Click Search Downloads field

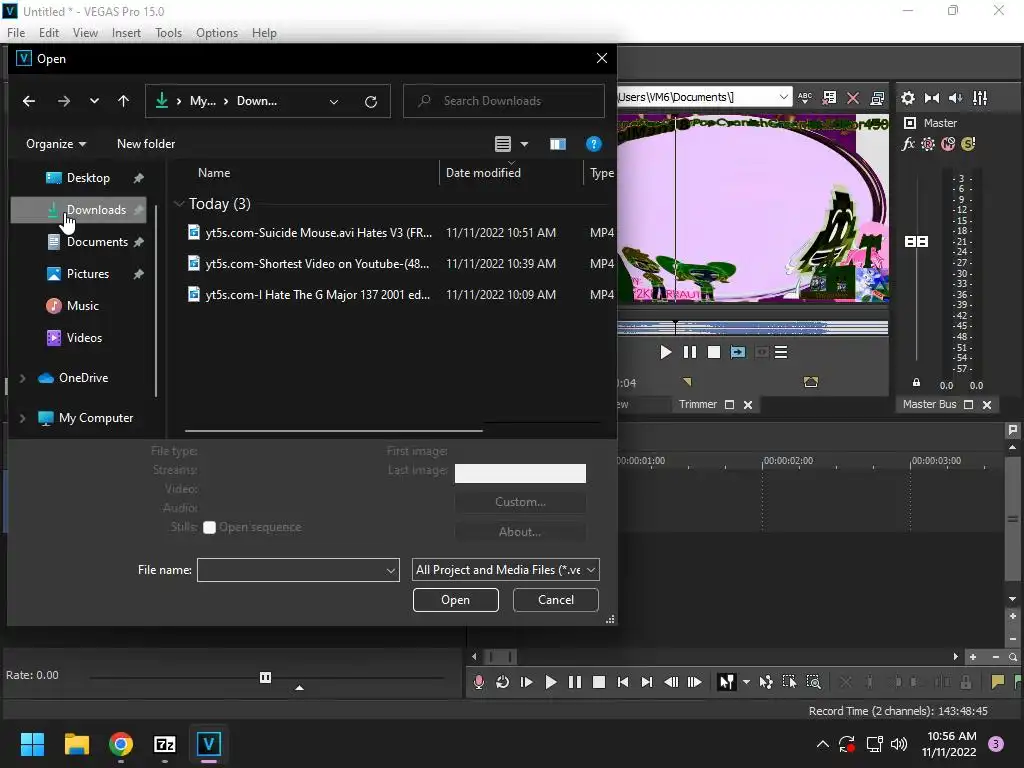[504, 101]
